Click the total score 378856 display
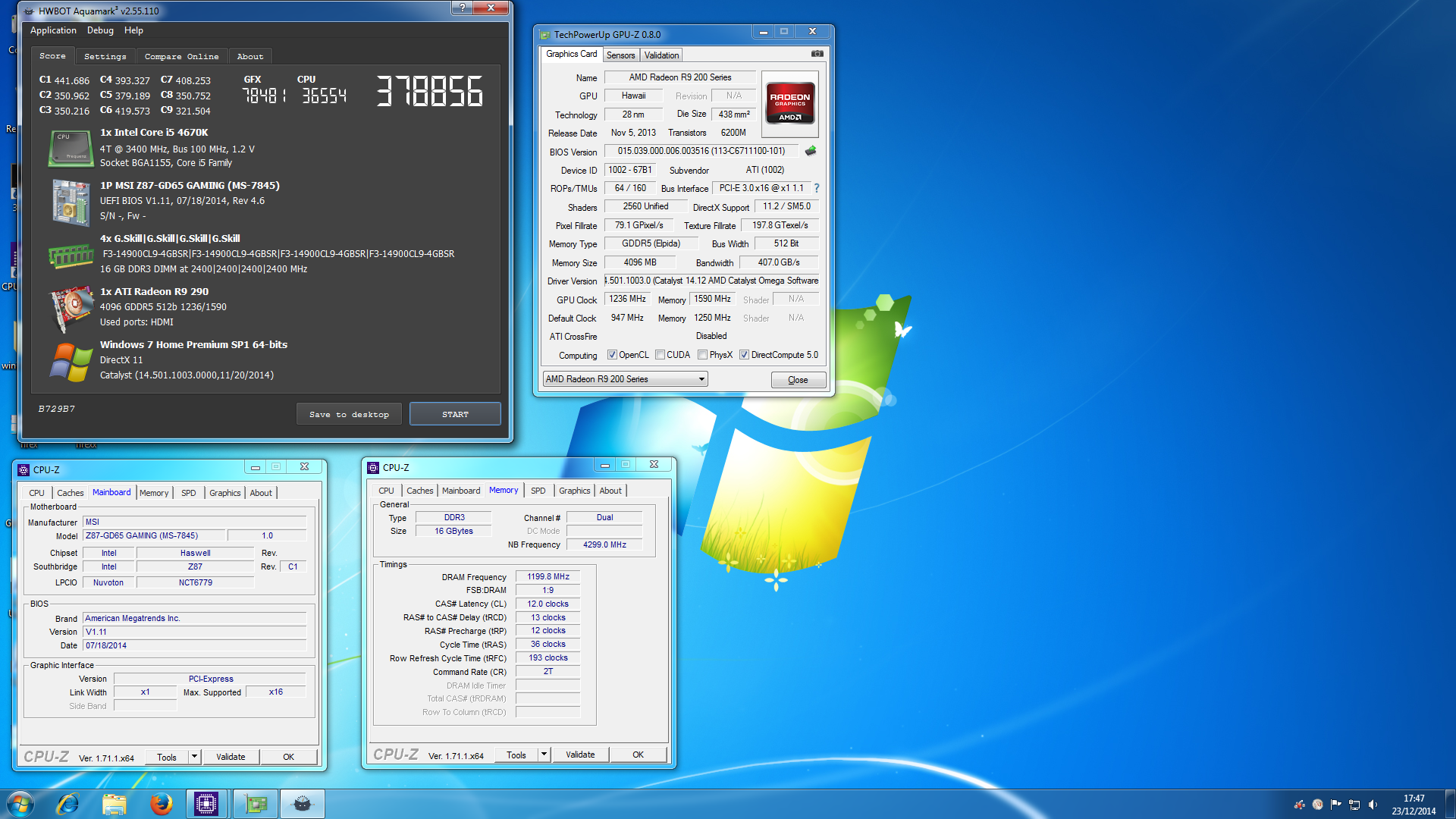Screen dimensions: 1456x819 point(429,91)
